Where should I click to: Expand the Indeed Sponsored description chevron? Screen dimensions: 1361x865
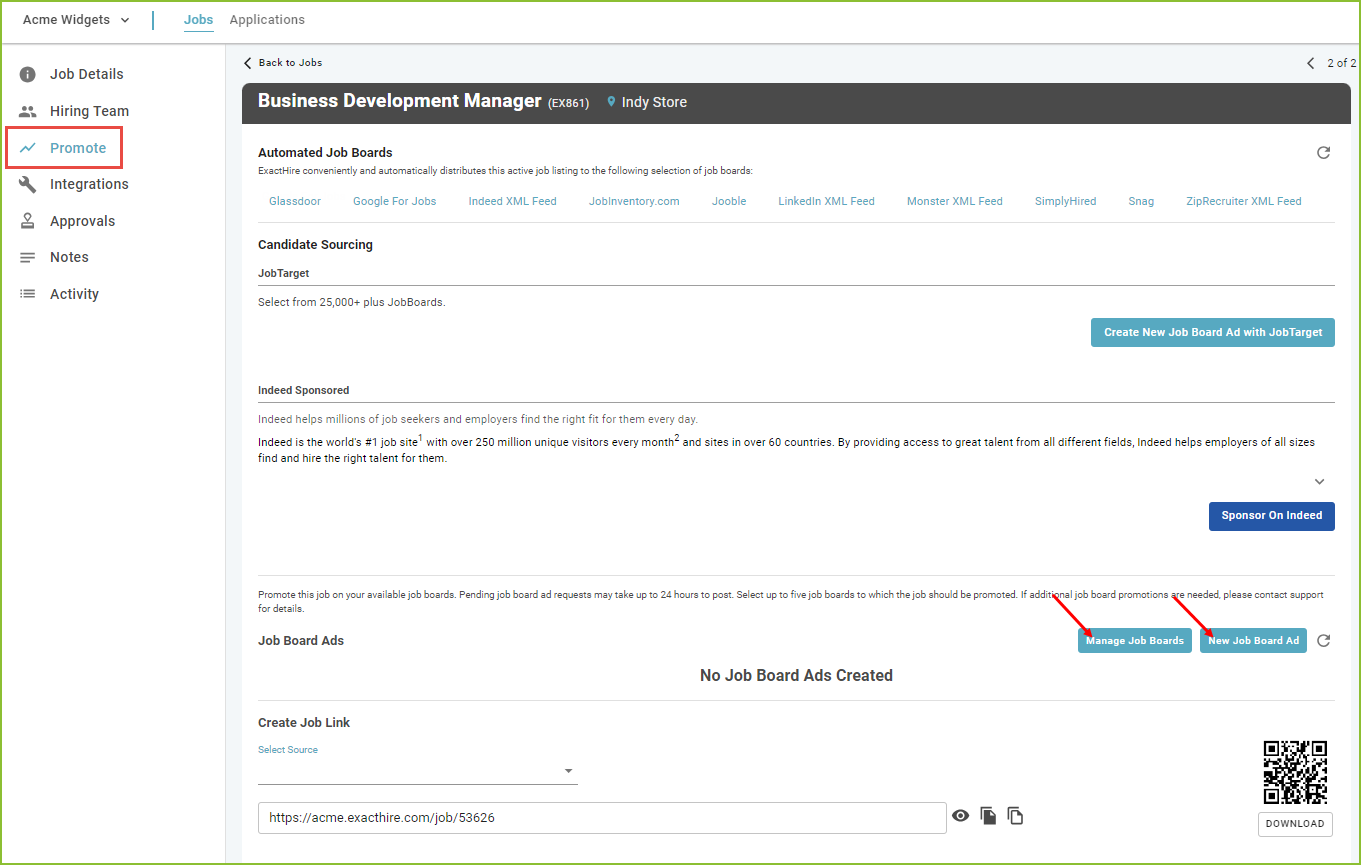(x=1319, y=482)
